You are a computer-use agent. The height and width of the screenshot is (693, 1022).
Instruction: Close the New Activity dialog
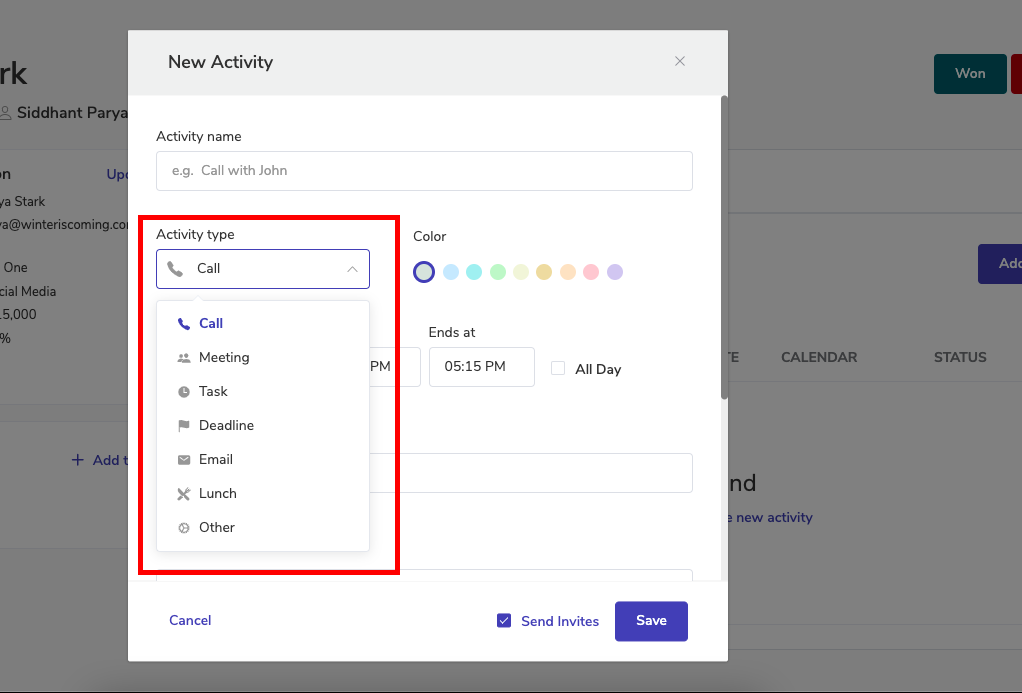click(x=680, y=62)
